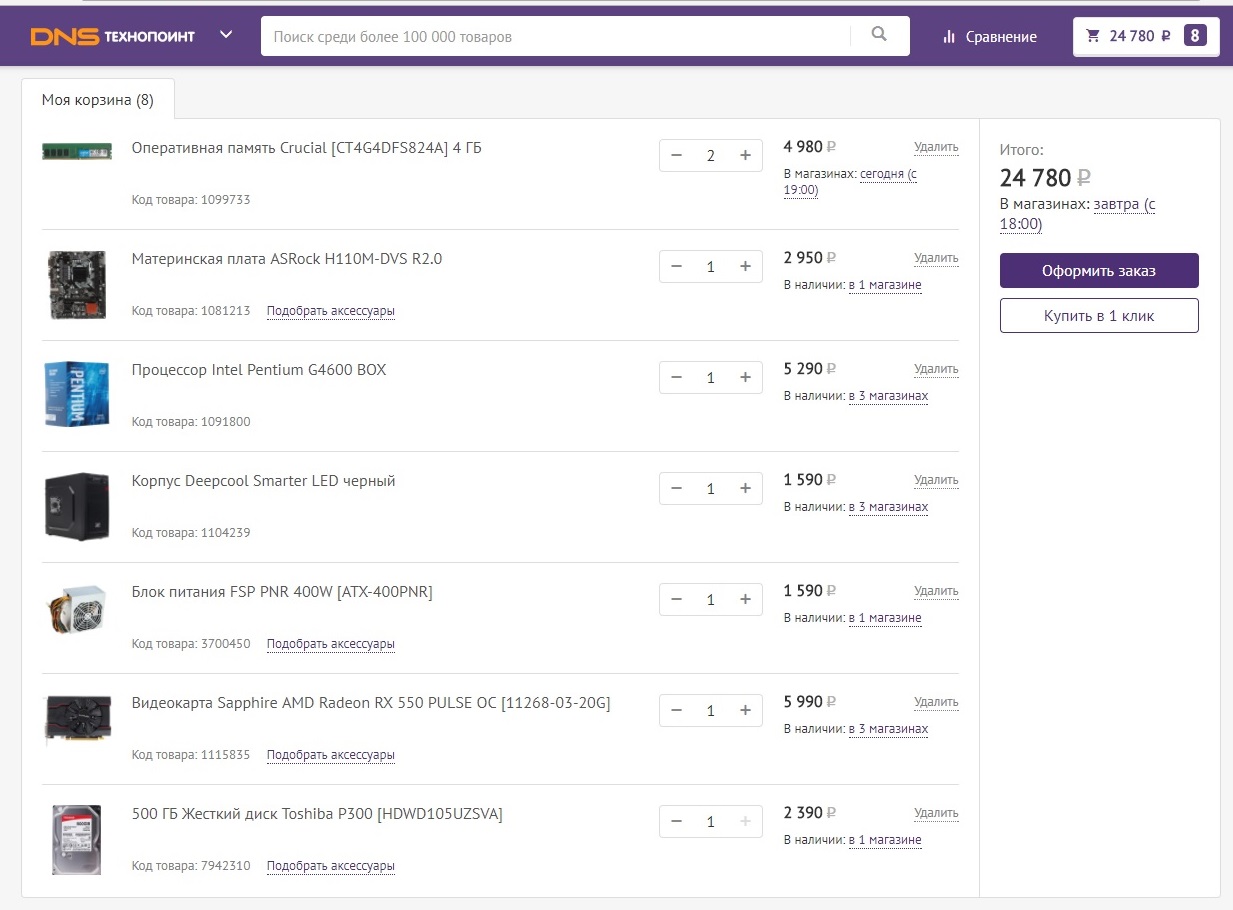Decrease quantity of Sapphire RX 550
Image resolution: width=1233 pixels, height=910 pixels.
tap(677, 710)
